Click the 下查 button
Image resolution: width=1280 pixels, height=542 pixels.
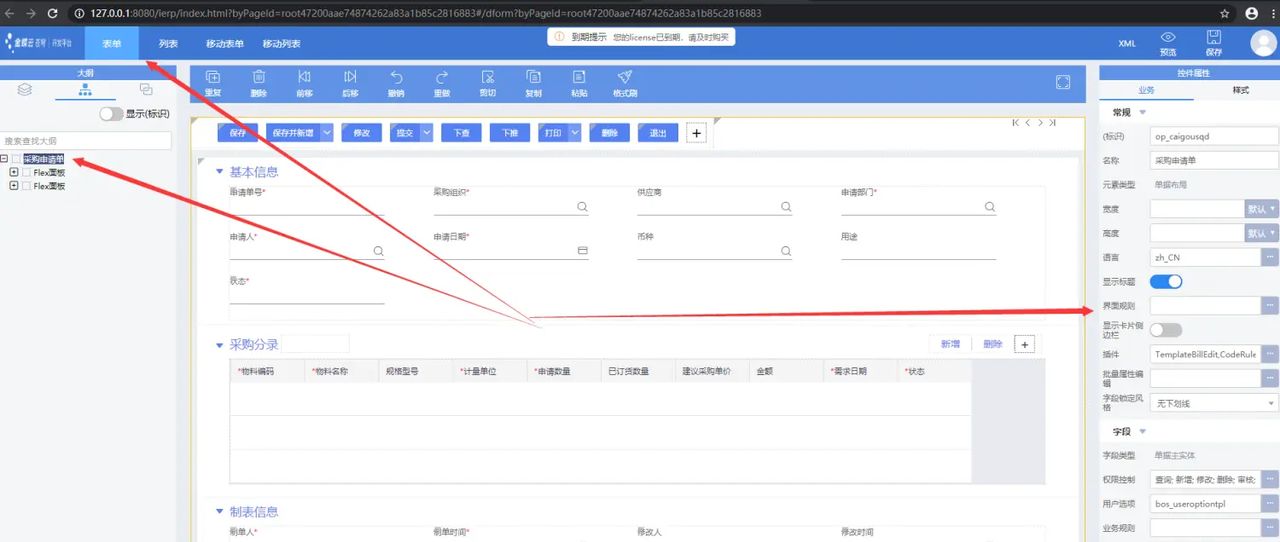461,132
